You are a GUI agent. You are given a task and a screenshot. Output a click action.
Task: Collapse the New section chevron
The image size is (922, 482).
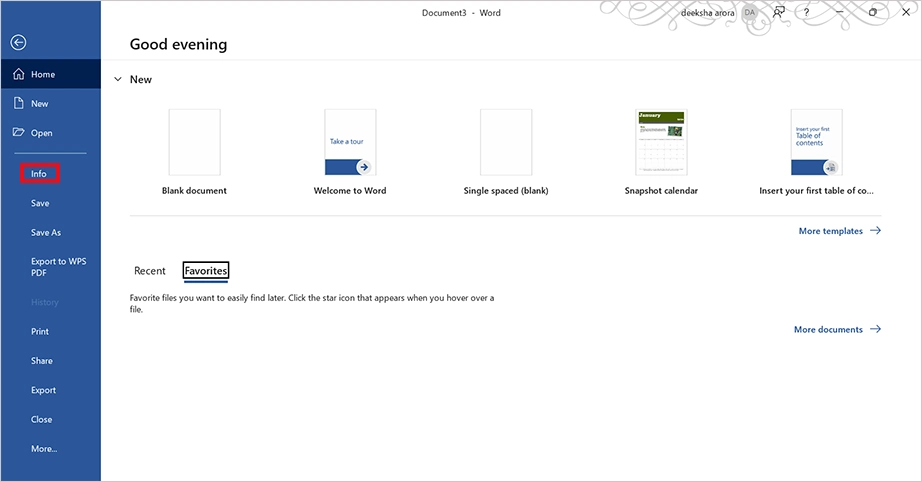(118, 79)
